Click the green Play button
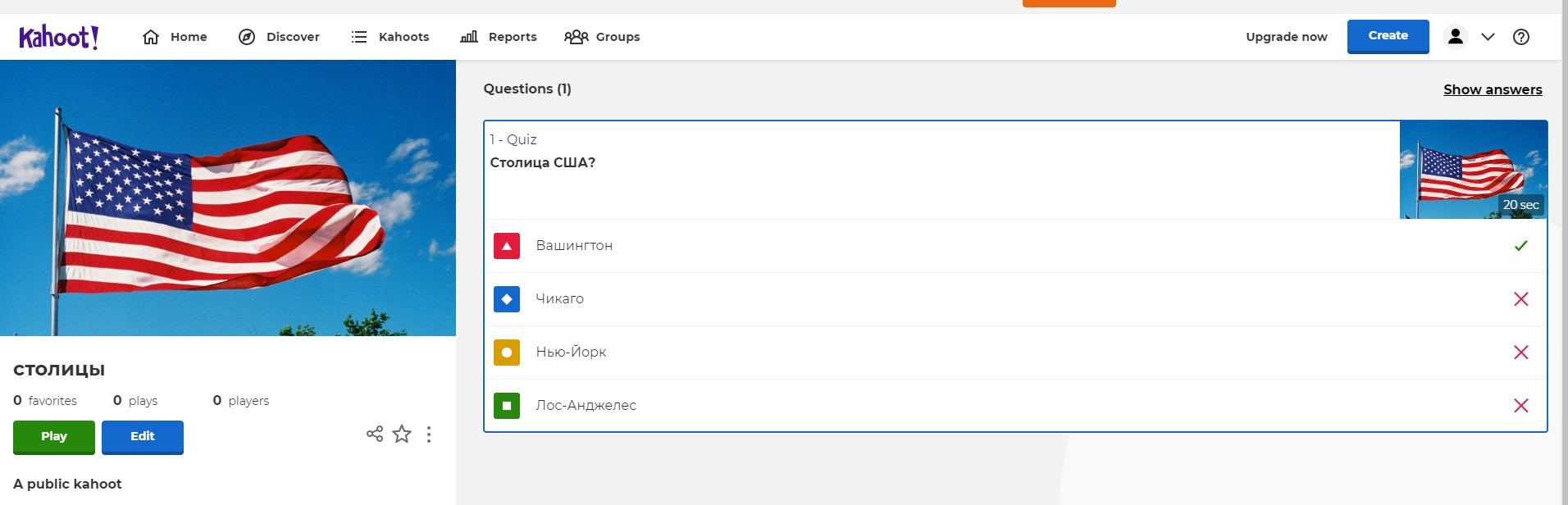Screen dimensions: 1568x505 pos(54,436)
